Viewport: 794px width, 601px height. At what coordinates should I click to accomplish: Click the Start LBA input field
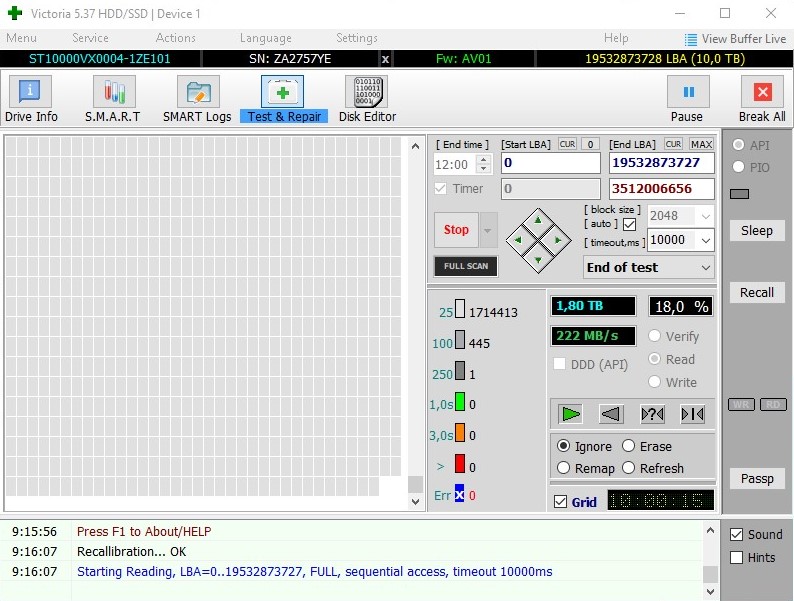pyautogui.click(x=550, y=163)
